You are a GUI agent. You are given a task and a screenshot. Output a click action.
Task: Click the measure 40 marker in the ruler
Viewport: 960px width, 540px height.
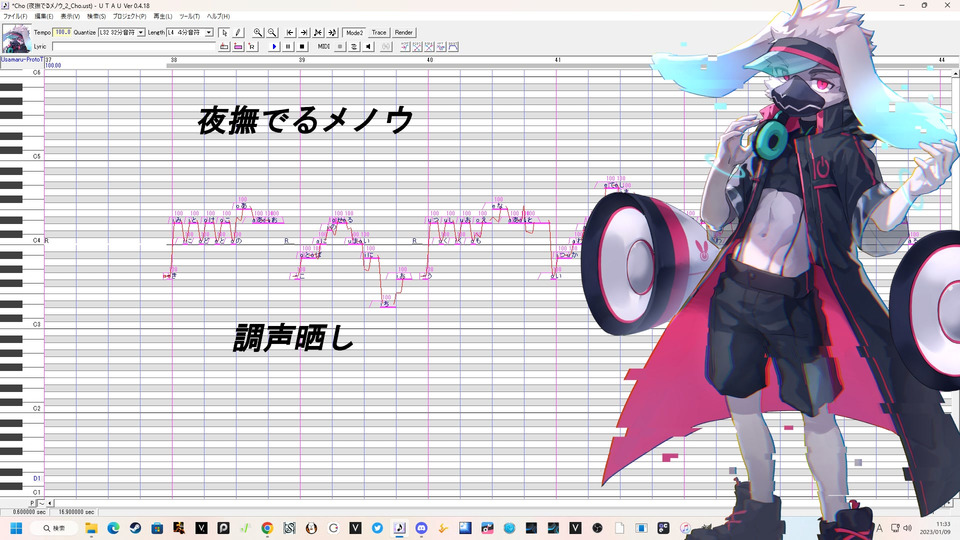[430, 60]
